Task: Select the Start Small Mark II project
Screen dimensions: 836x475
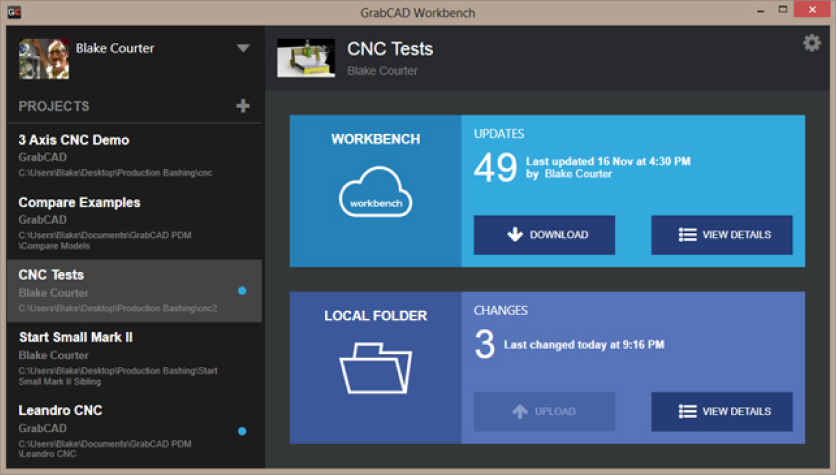Action: pyautogui.click(x=134, y=359)
